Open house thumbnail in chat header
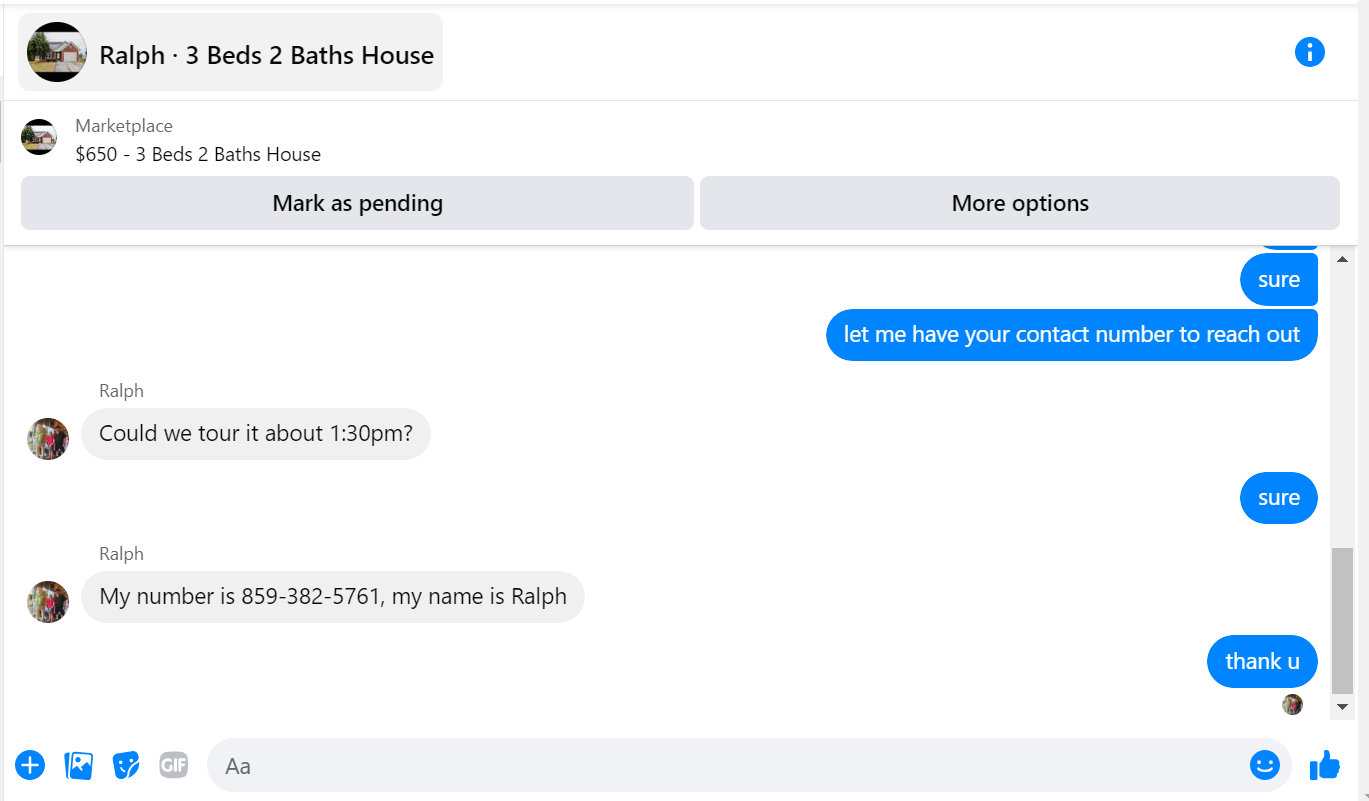 57,52
